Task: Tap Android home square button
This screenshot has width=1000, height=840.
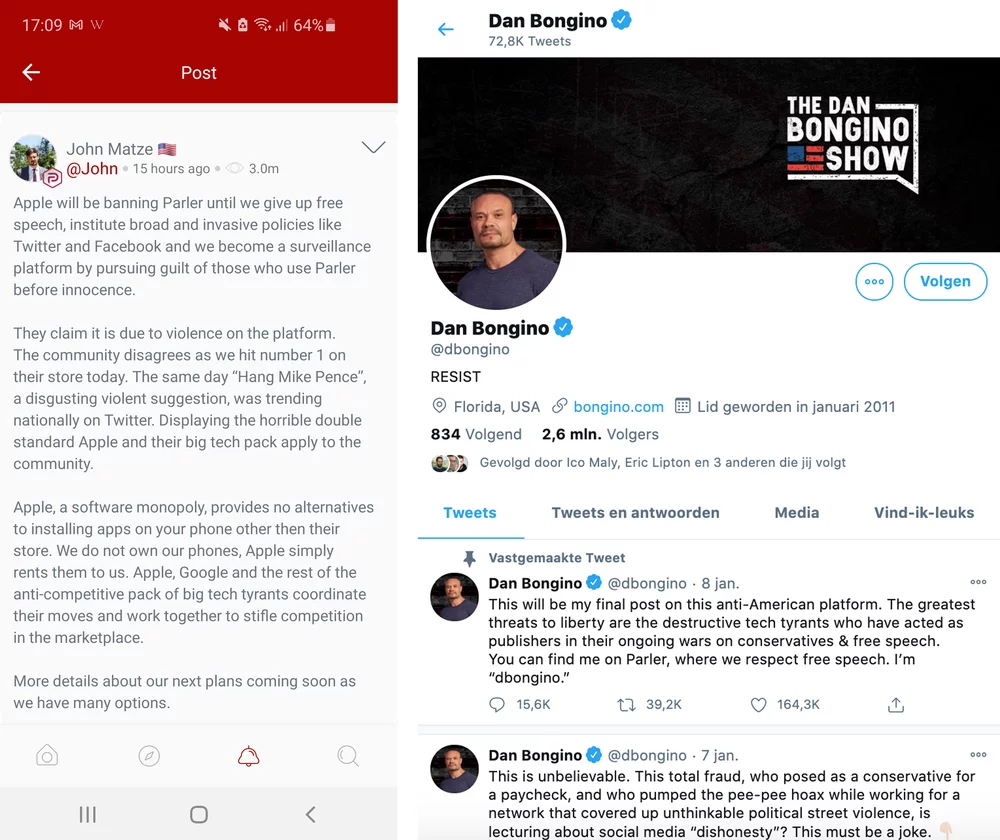Action: (199, 814)
